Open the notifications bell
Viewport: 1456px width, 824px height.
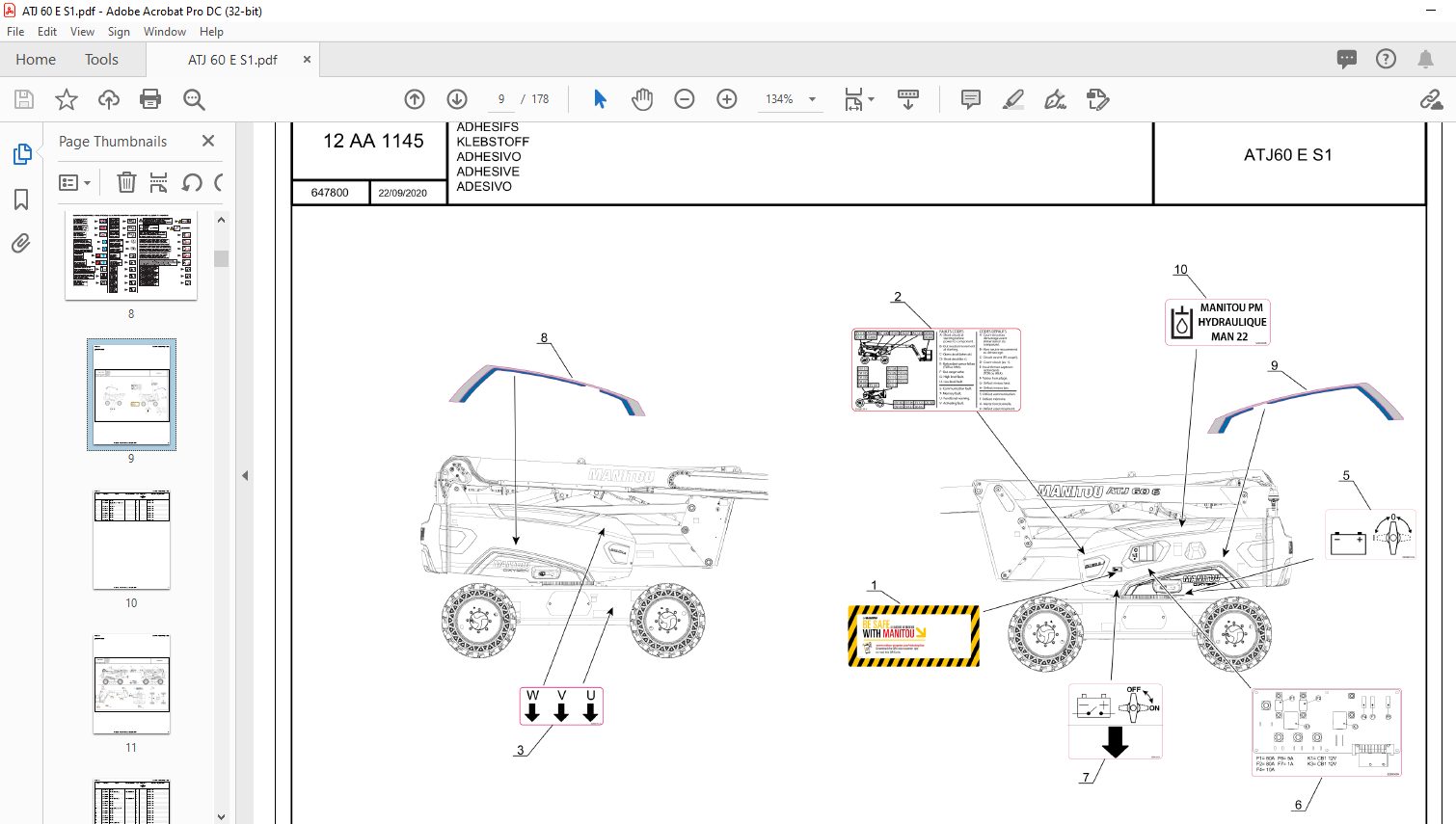[1425, 59]
